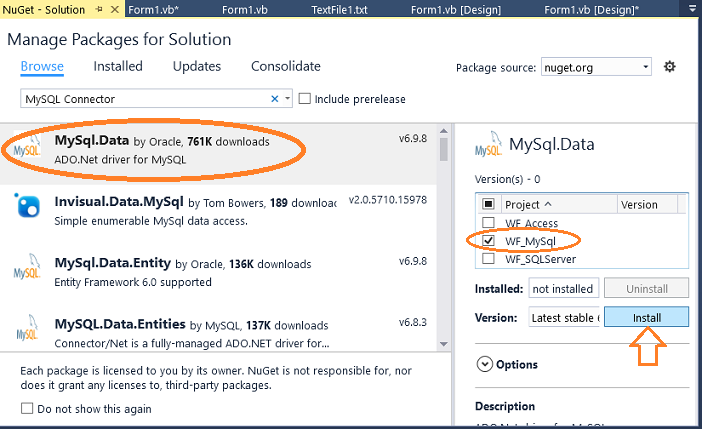Click the WF_SQLServer project name
Screen dimensions: 702x429
tap(540, 259)
